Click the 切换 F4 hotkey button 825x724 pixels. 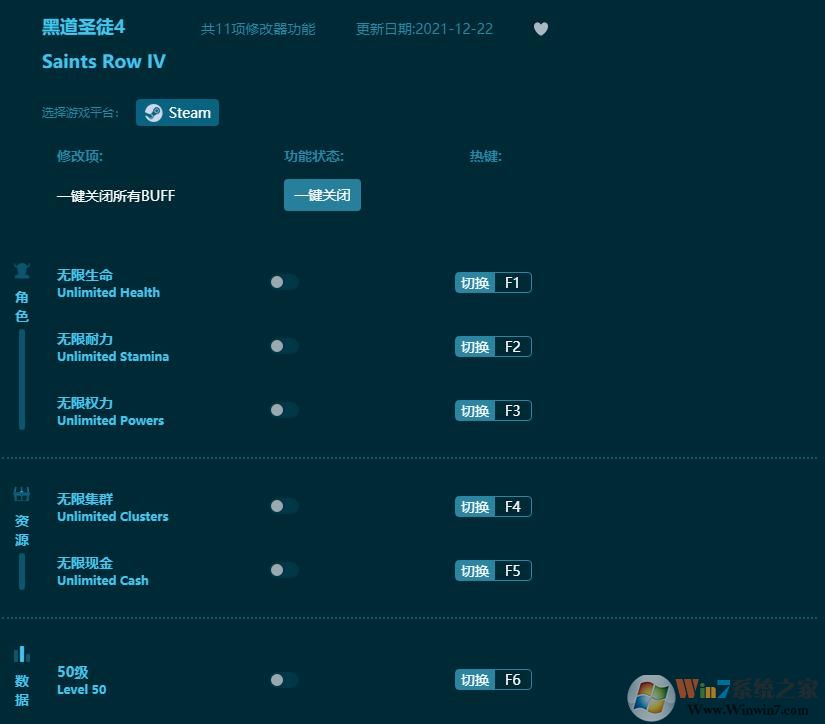coord(492,506)
